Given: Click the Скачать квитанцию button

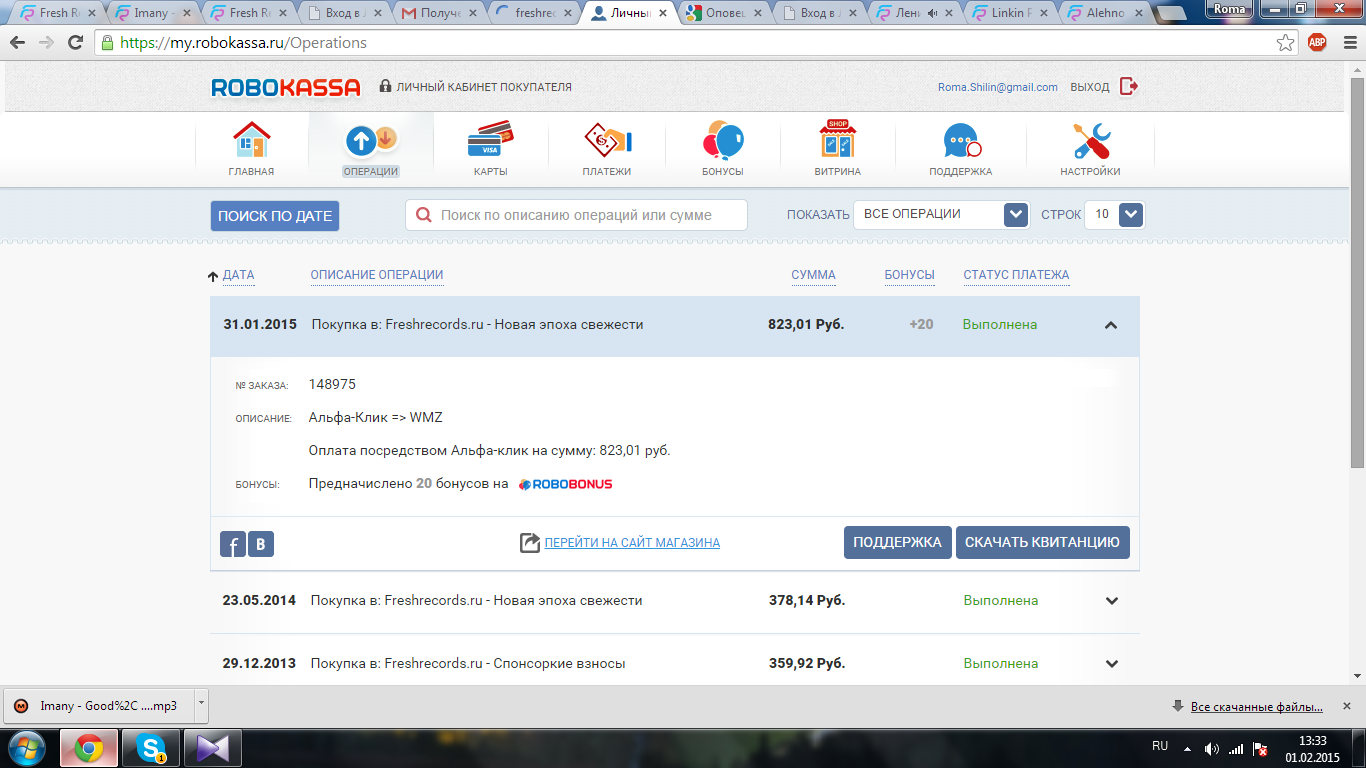Looking at the screenshot, I should tap(1042, 542).
